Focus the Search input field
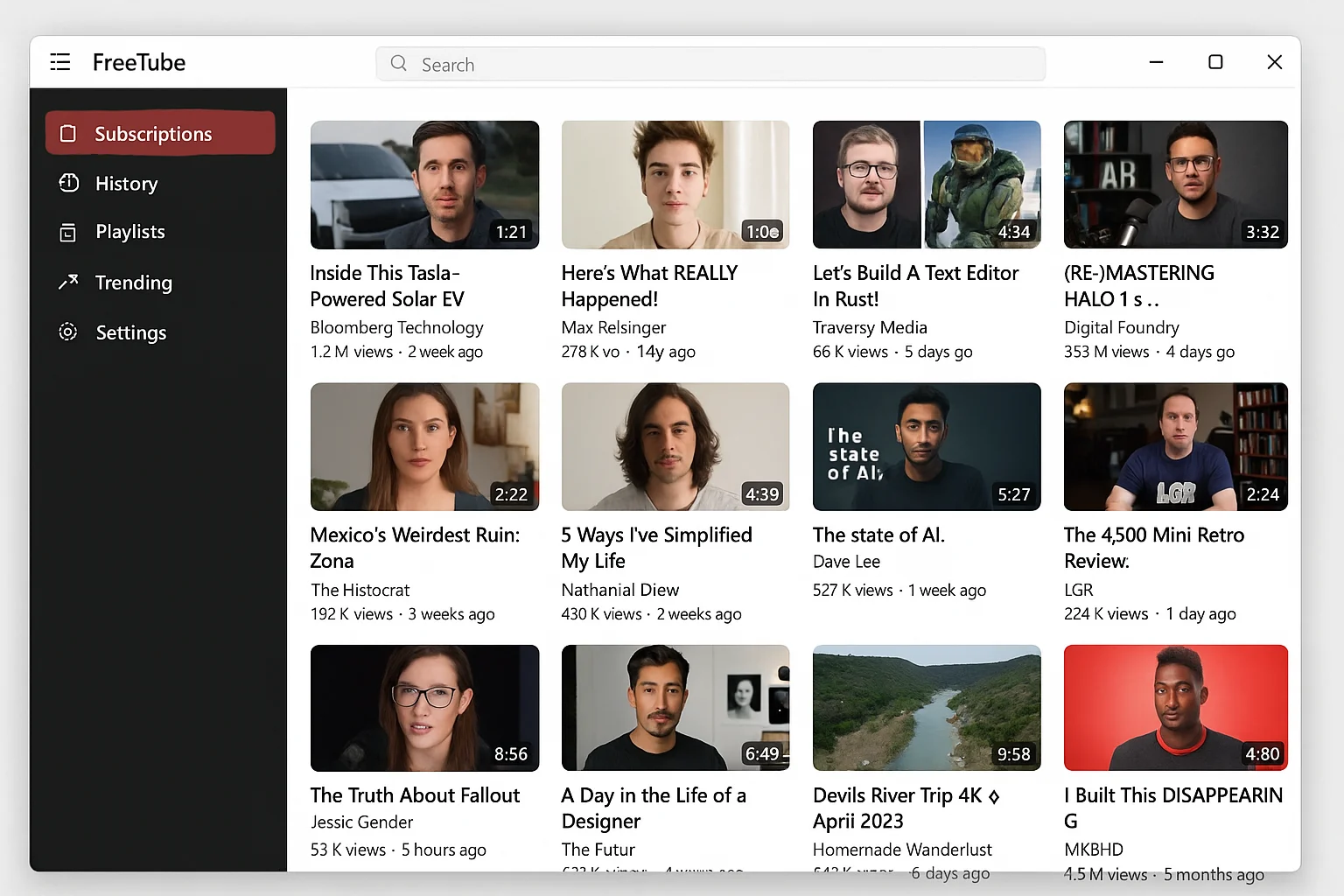 pos(710,64)
